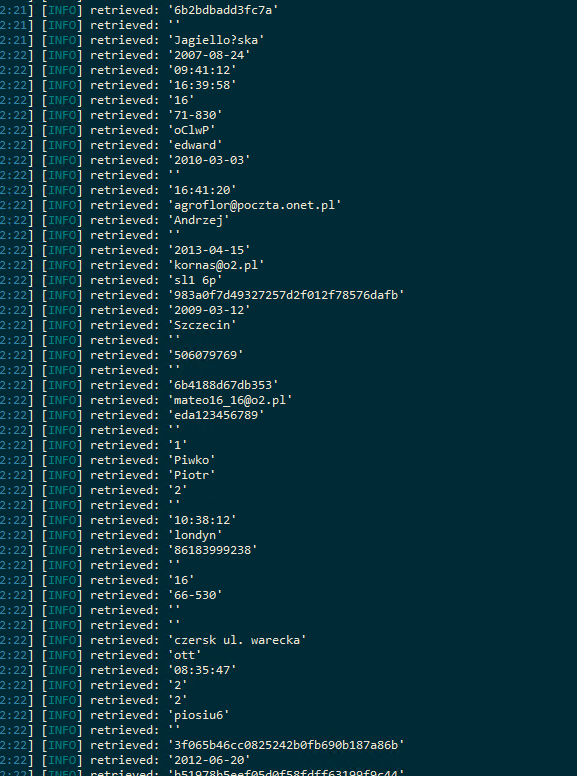This screenshot has width=577, height=776.
Task: Select the time value '16:39:58'
Action: pyautogui.click(x=202, y=85)
